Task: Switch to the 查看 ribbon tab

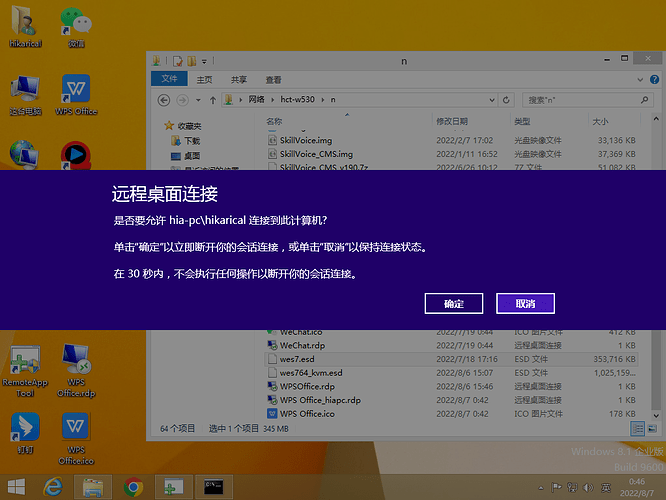Action: click(273, 80)
